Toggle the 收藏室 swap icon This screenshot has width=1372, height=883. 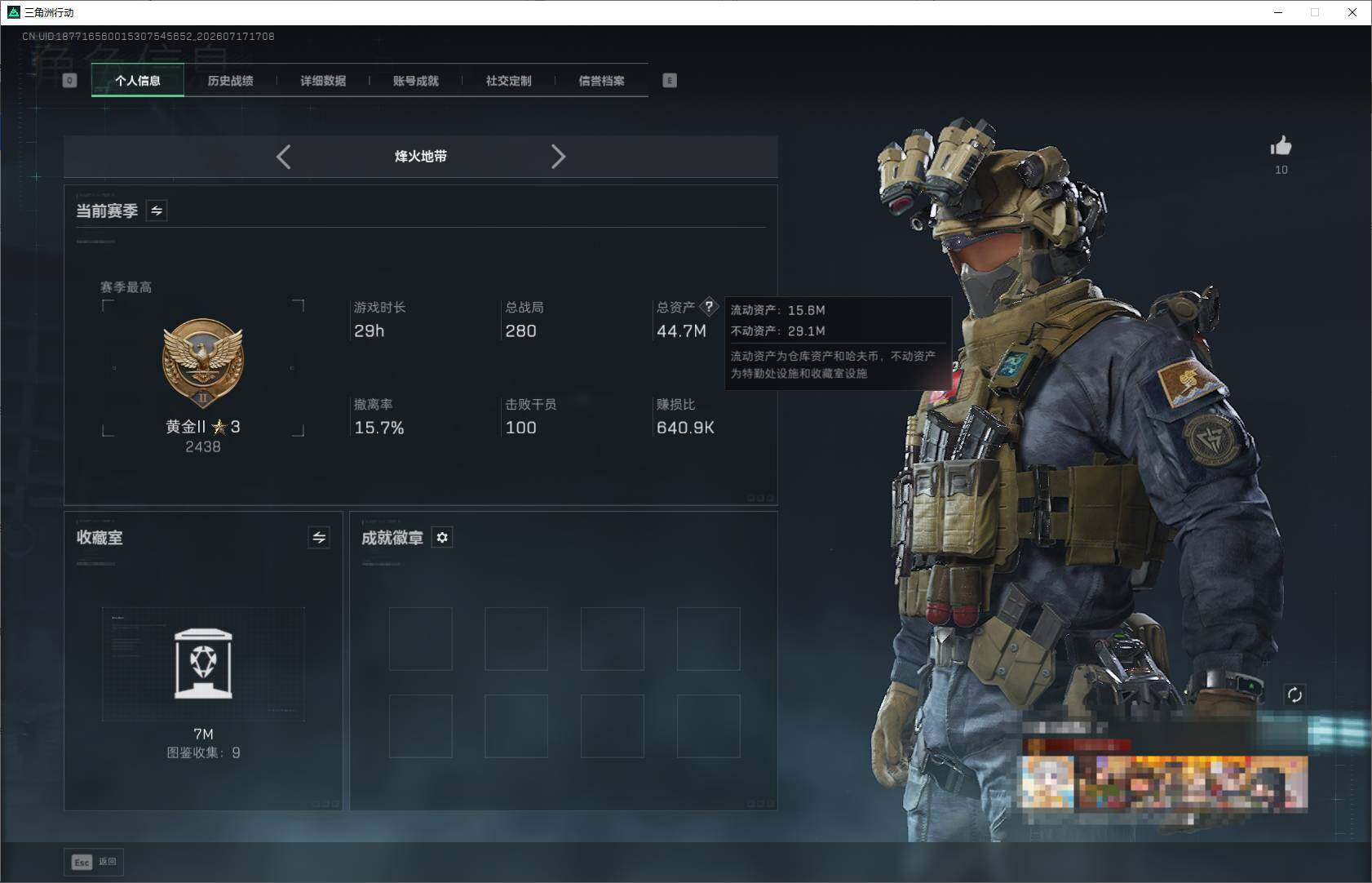(319, 538)
